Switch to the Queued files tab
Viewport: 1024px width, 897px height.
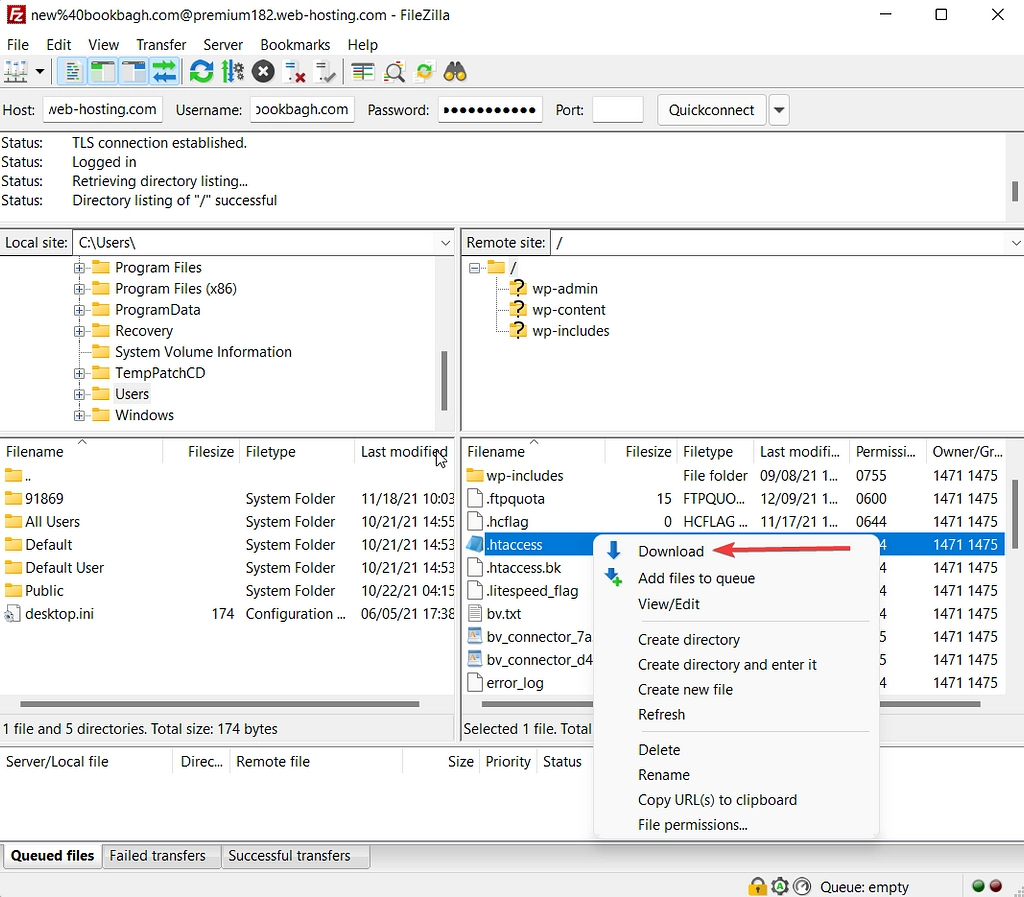coord(52,856)
